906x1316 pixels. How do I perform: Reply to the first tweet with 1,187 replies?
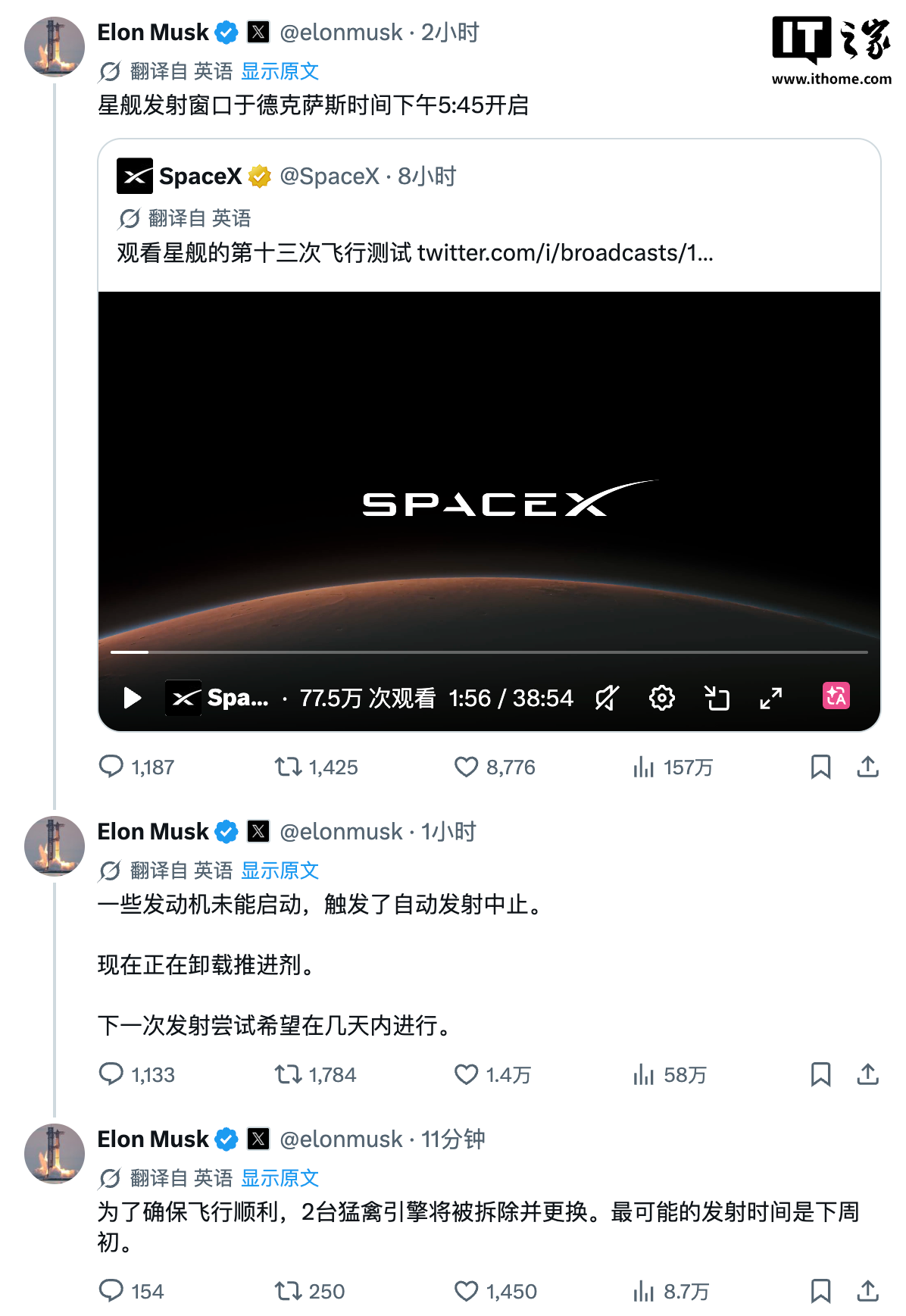click(136, 767)
